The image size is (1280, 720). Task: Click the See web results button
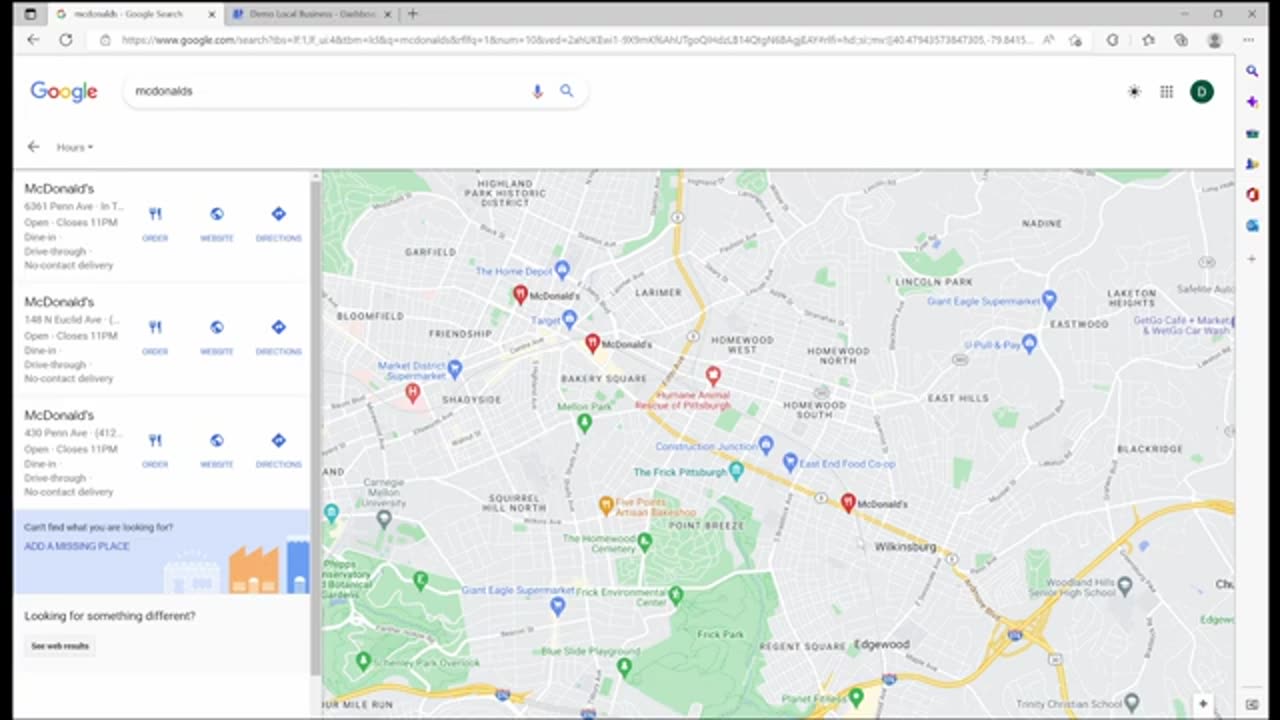[x=60, y=646]
